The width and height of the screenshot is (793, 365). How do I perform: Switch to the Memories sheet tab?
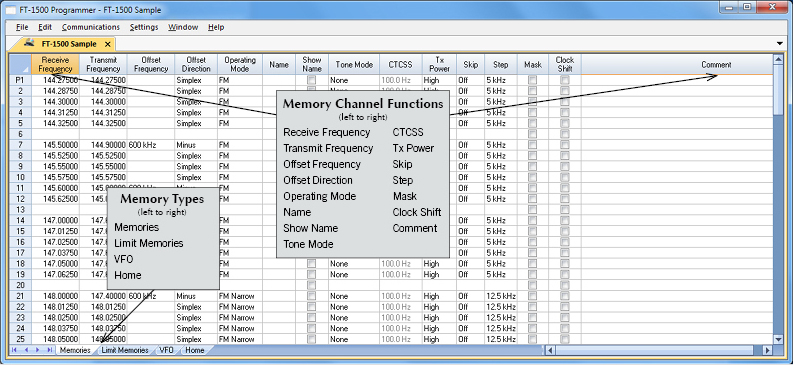(x=75, y=350)
